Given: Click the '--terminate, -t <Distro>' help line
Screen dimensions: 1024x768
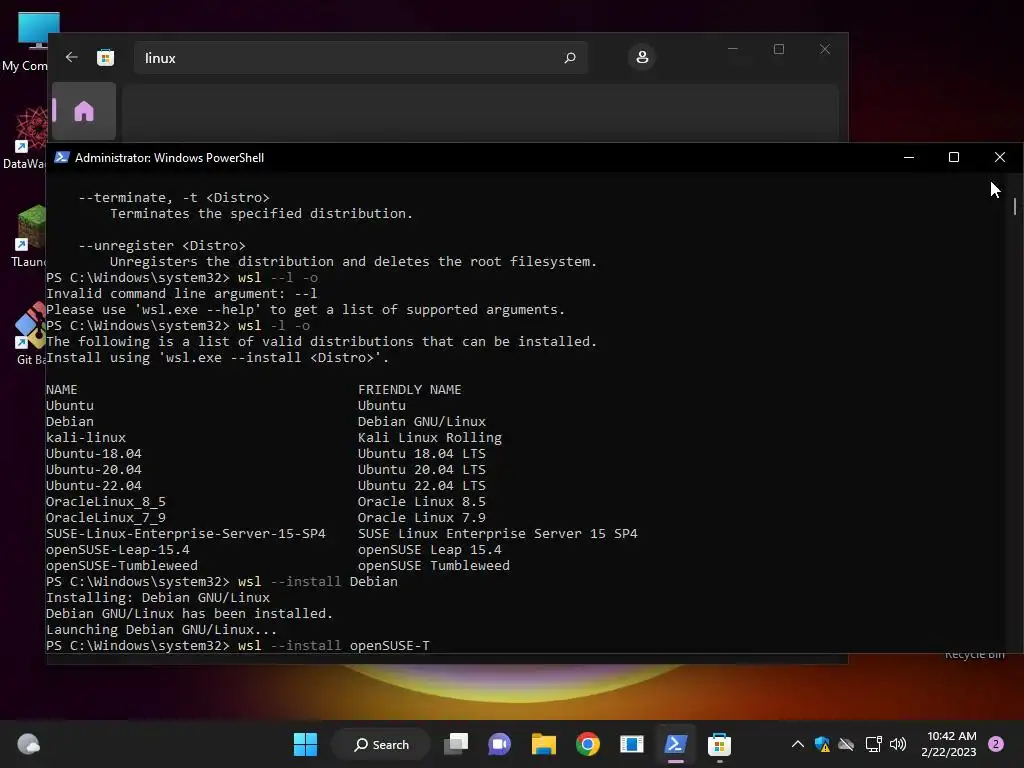Looking at the screenshot, I should tap(174, 197).
